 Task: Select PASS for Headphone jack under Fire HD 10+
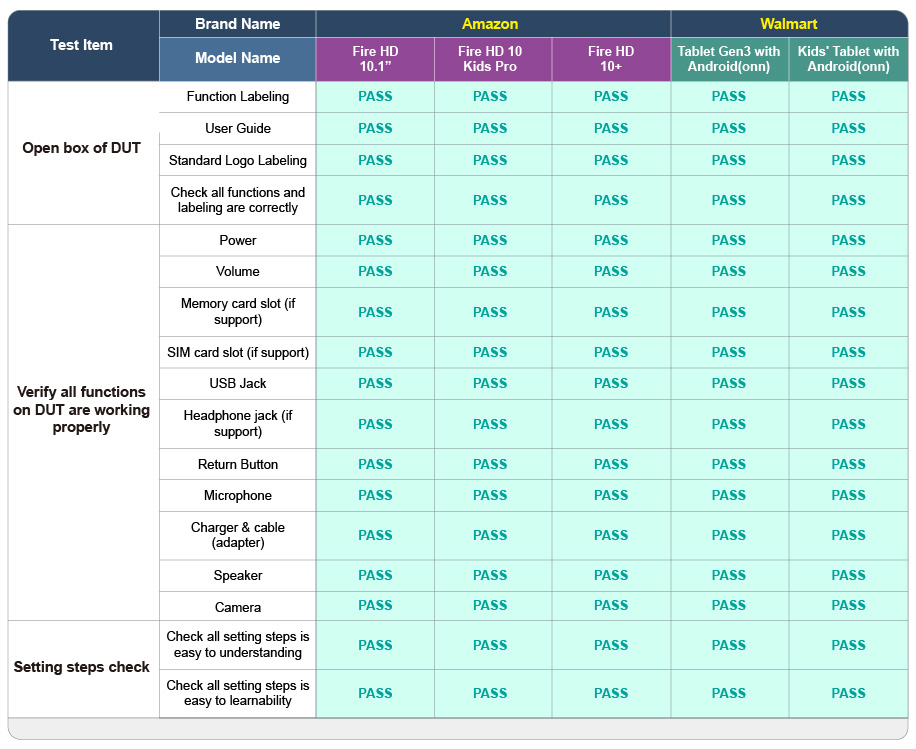[611, 424]
